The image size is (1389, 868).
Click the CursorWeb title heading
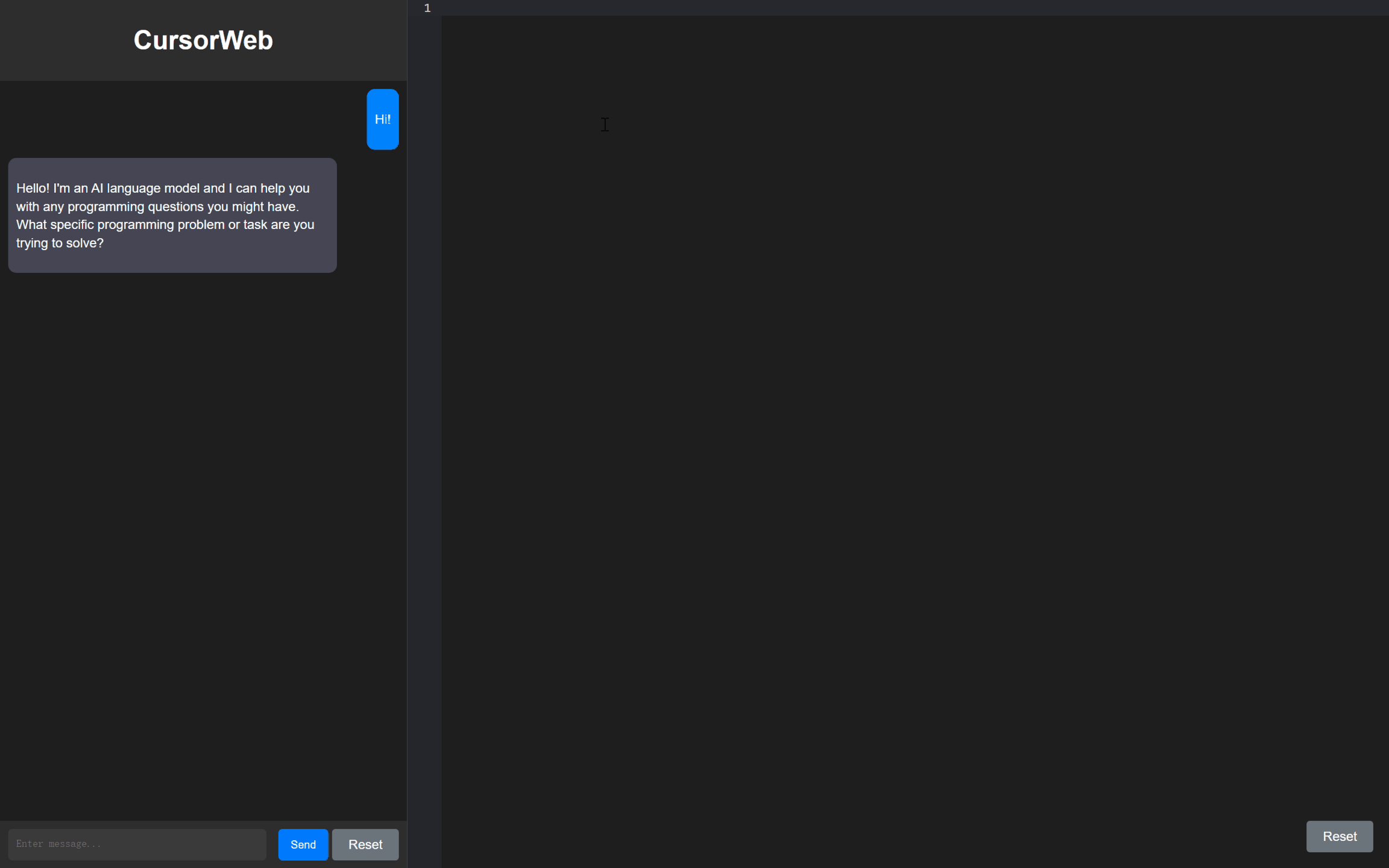(x=203, y=40)
